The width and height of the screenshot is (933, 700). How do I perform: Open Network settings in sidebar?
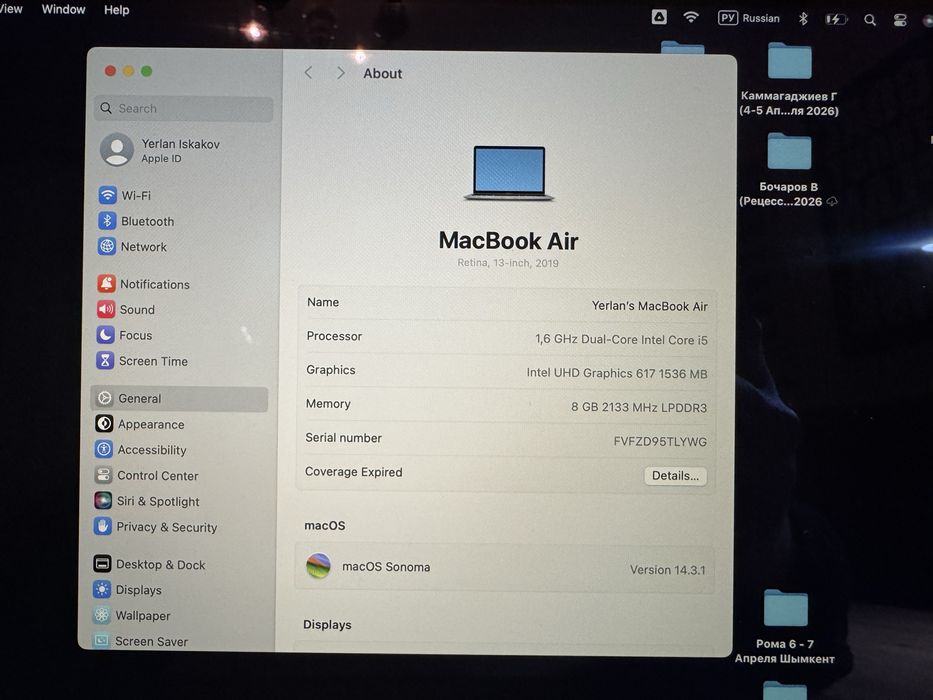tap(132, 246)
